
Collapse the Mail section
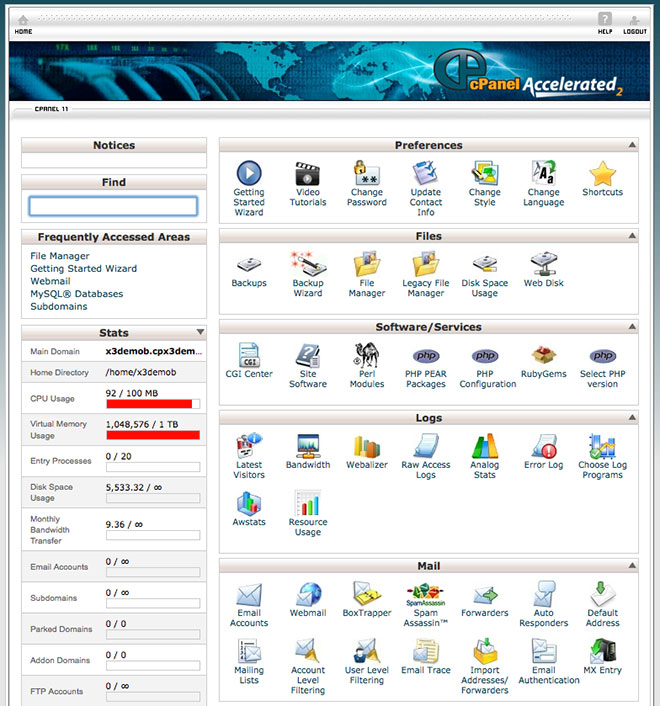tap(632, 565)
